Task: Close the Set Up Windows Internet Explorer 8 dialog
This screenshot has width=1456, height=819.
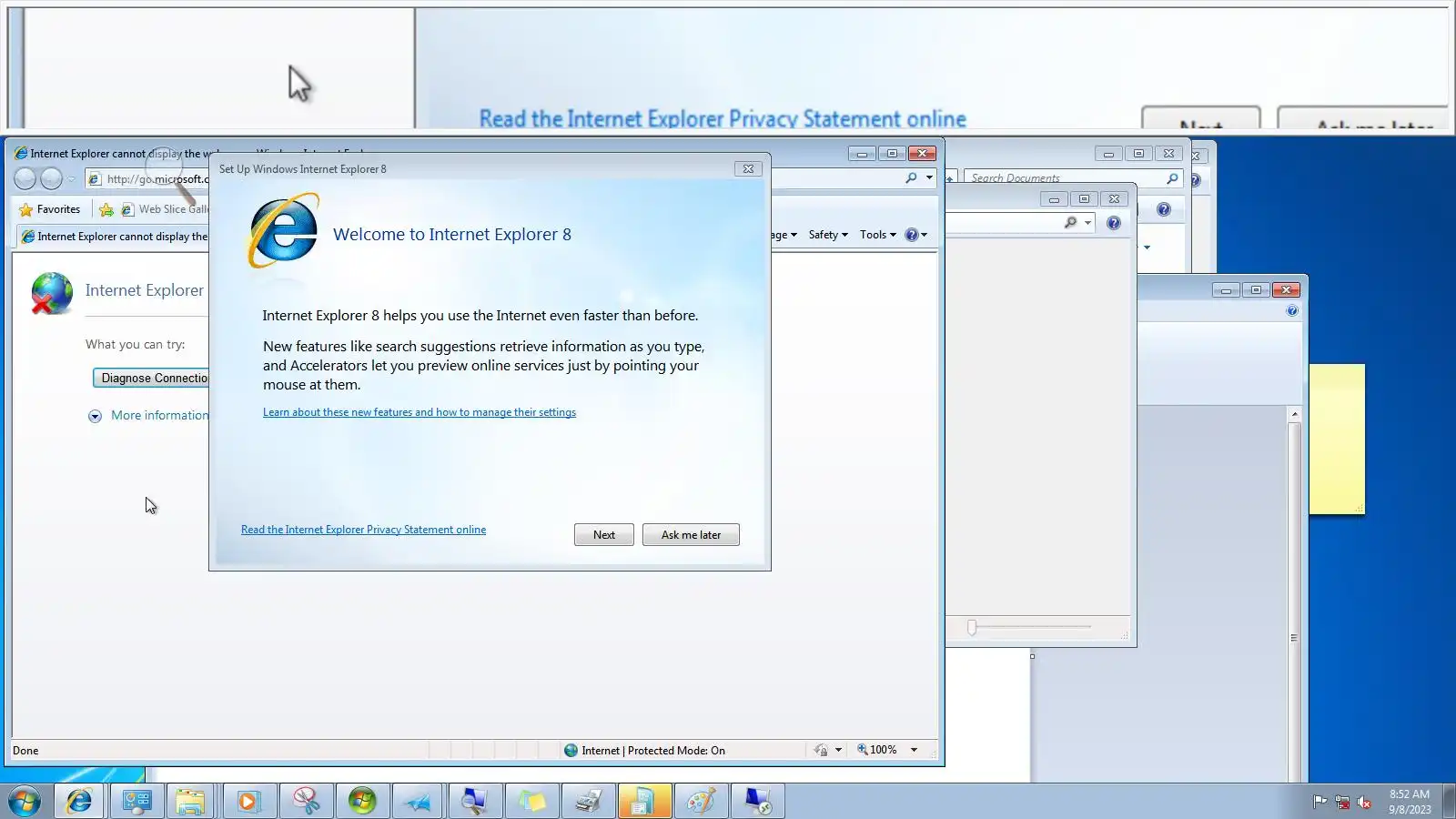Action: (748, 168)
